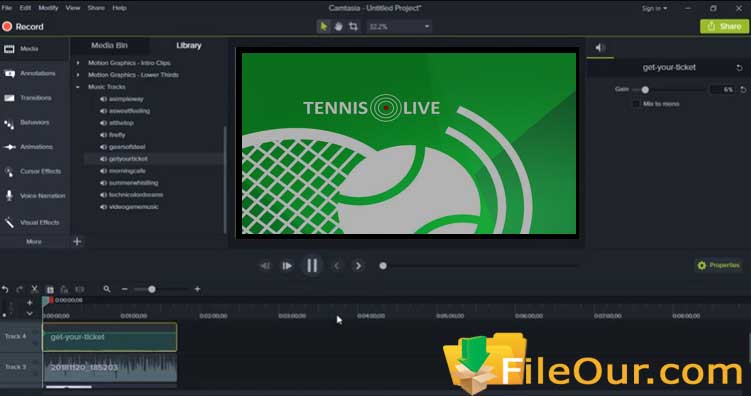The image size is (751, 396).
Task: Jump to the previous clip with left chevron
Action: pyautogui.click(x=337, y=266)
